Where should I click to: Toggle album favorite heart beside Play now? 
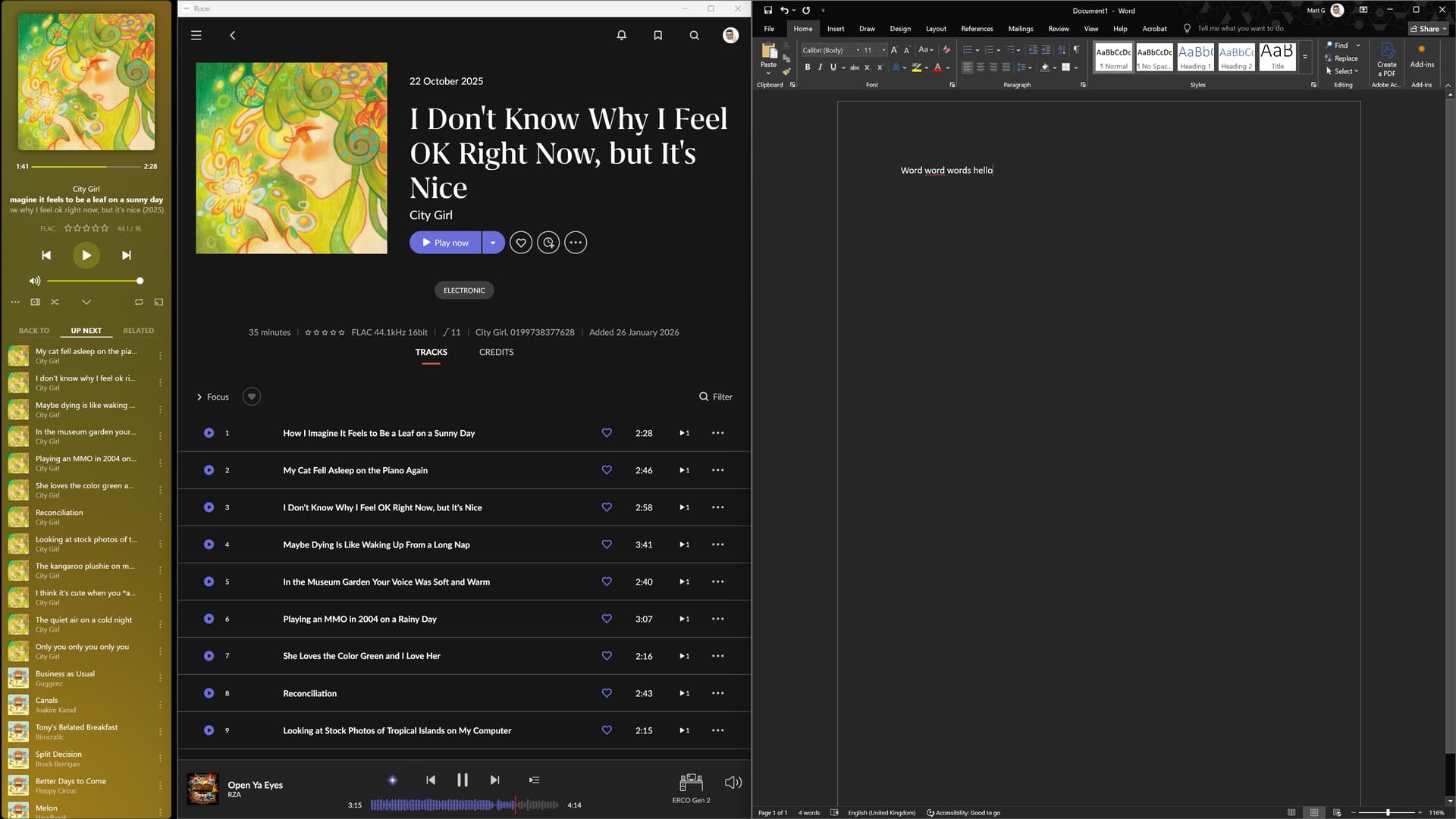(520, 243)
